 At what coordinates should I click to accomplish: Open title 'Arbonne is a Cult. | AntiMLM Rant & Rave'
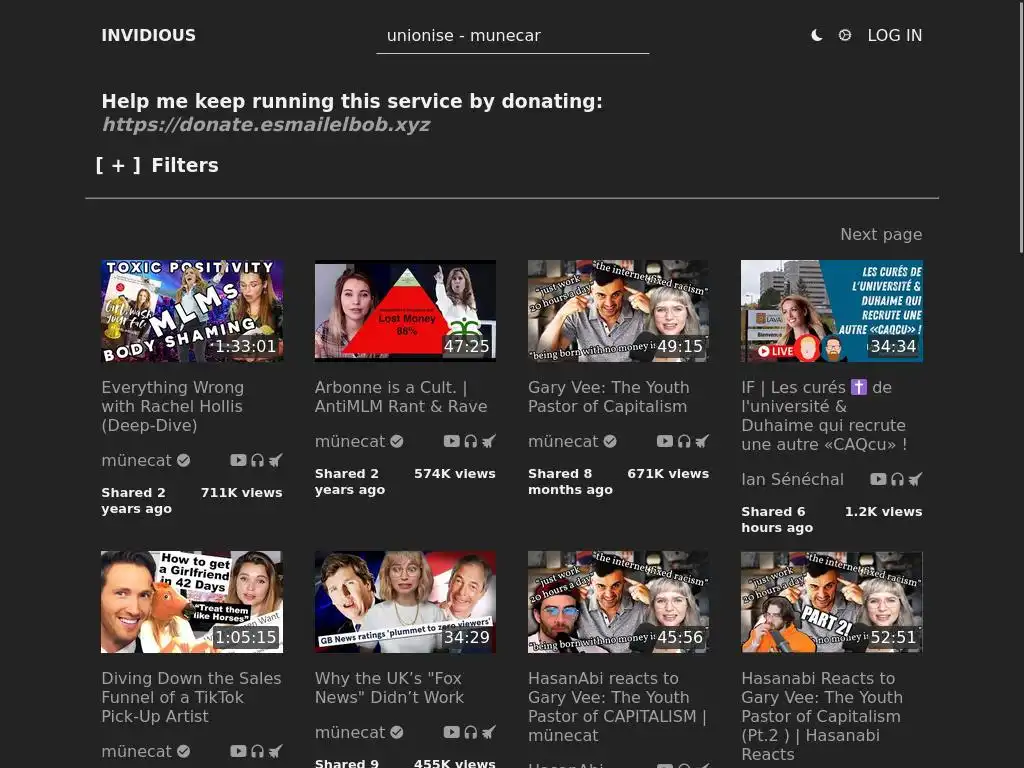pos(401,397)
